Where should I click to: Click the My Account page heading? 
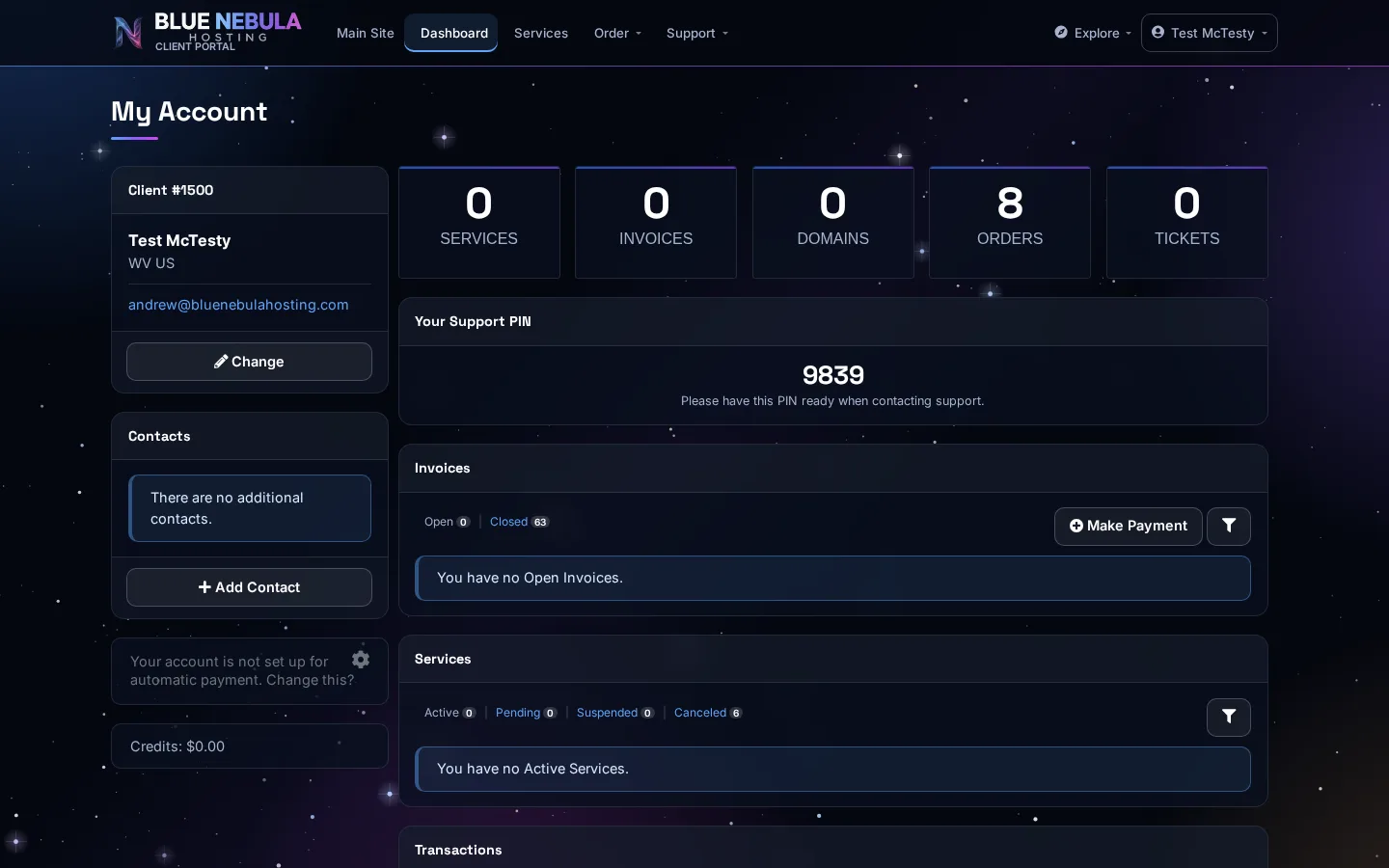[189, 112]
